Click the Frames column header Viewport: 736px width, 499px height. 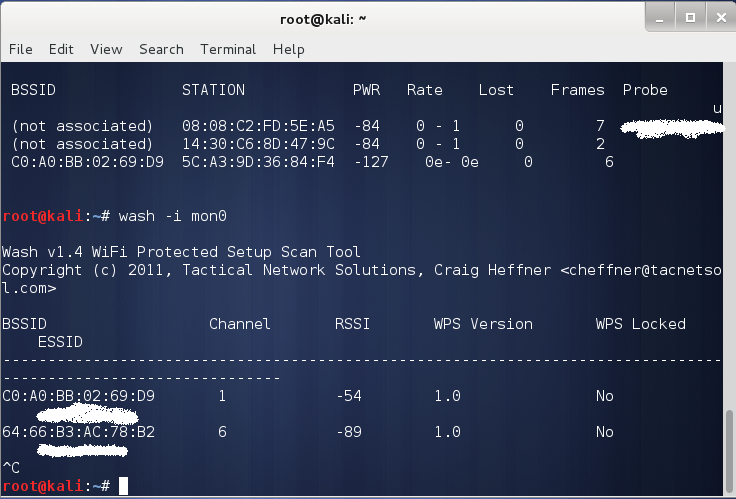click(577, 90)
